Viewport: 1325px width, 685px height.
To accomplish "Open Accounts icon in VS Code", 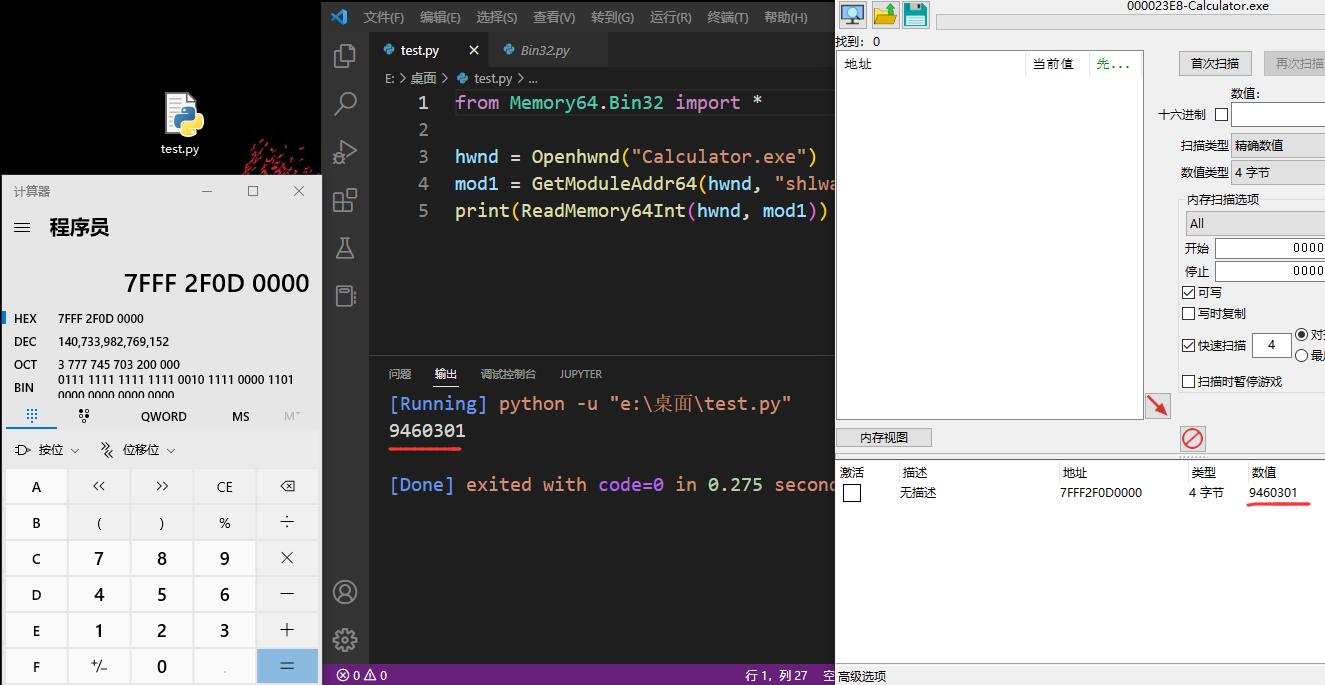I will [x=345, y=592].
